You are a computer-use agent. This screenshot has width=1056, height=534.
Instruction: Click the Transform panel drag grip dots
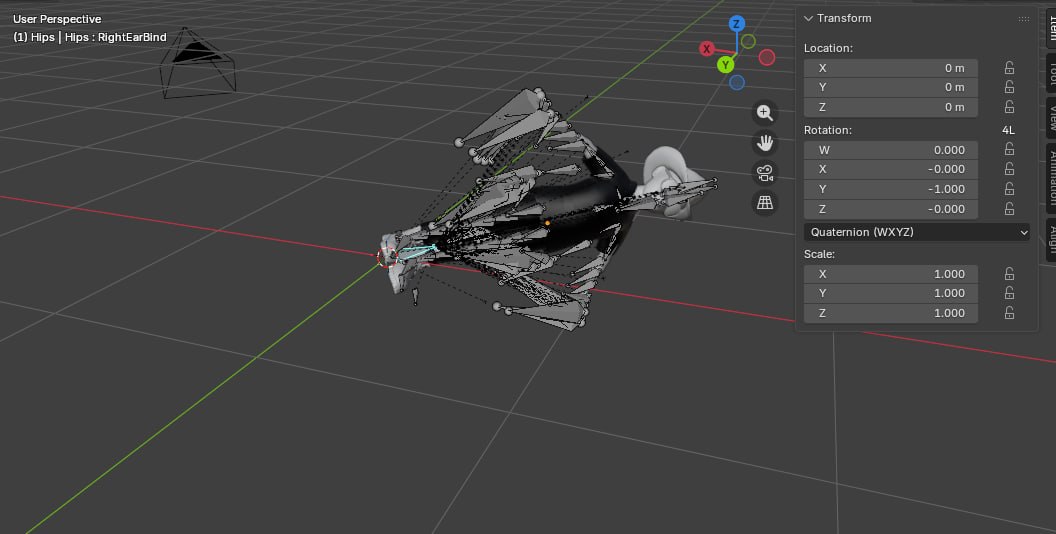point(1024,19)
